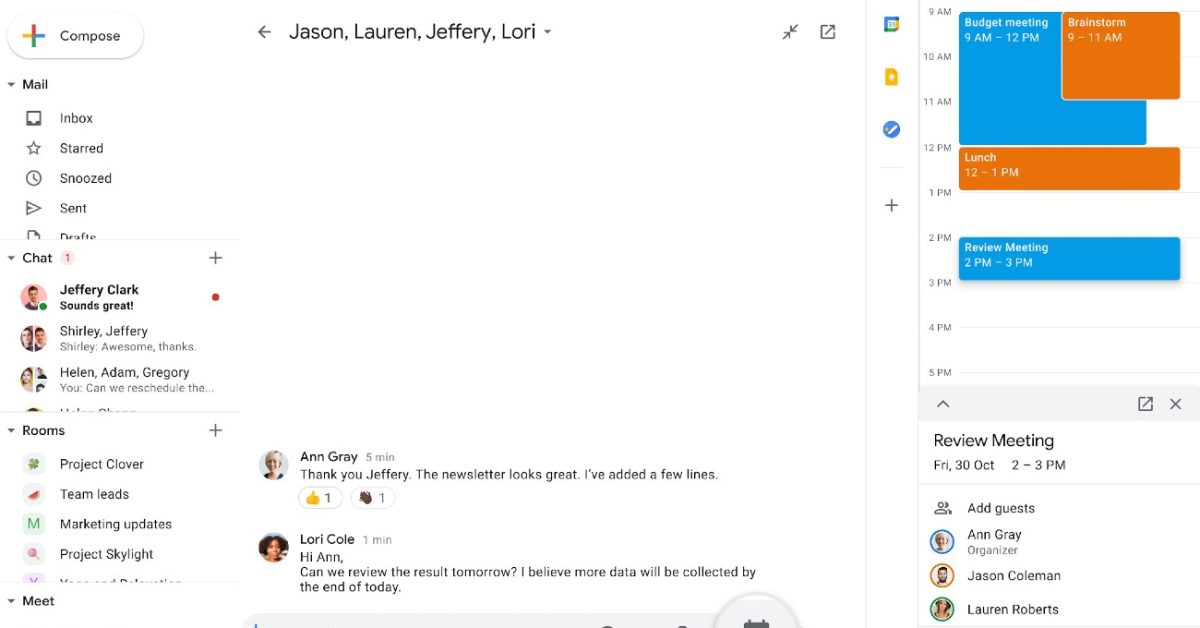Collapse the Rooms section

11,431
